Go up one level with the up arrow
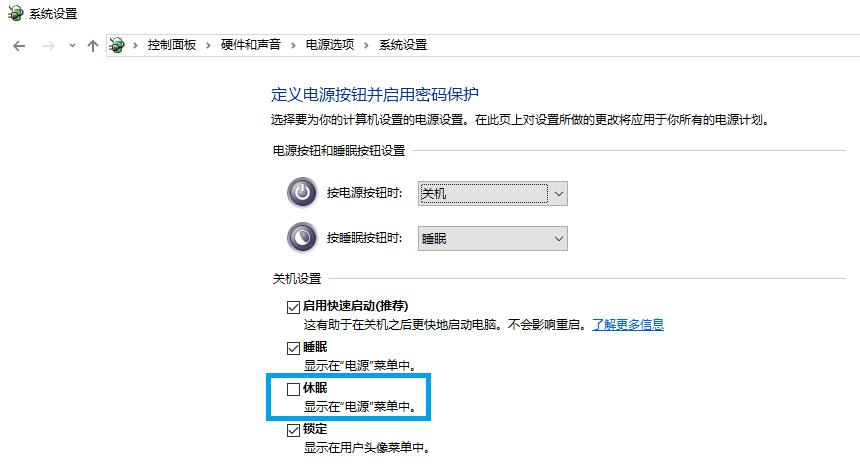Image resolution: width=860 pixels, height=472 pixels. point(93,45)
